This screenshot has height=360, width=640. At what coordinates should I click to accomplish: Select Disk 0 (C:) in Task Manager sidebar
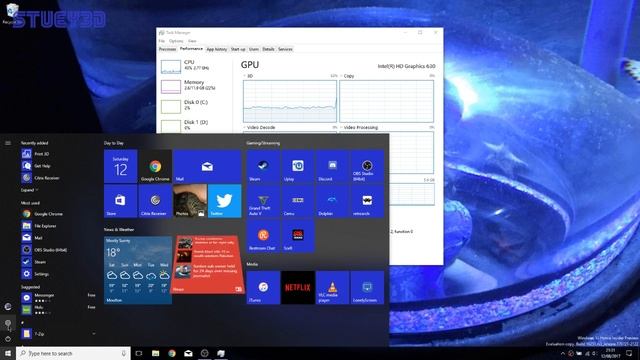[x=194, y=106]
